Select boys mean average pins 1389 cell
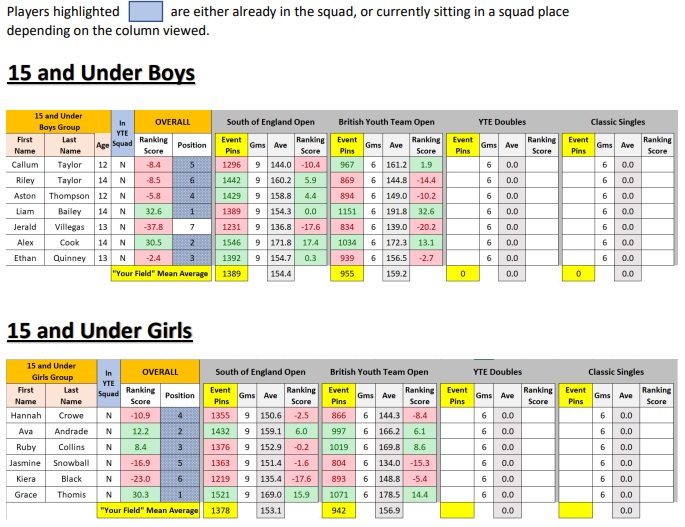This screenshot has width=685, height=527. [232, 274]
